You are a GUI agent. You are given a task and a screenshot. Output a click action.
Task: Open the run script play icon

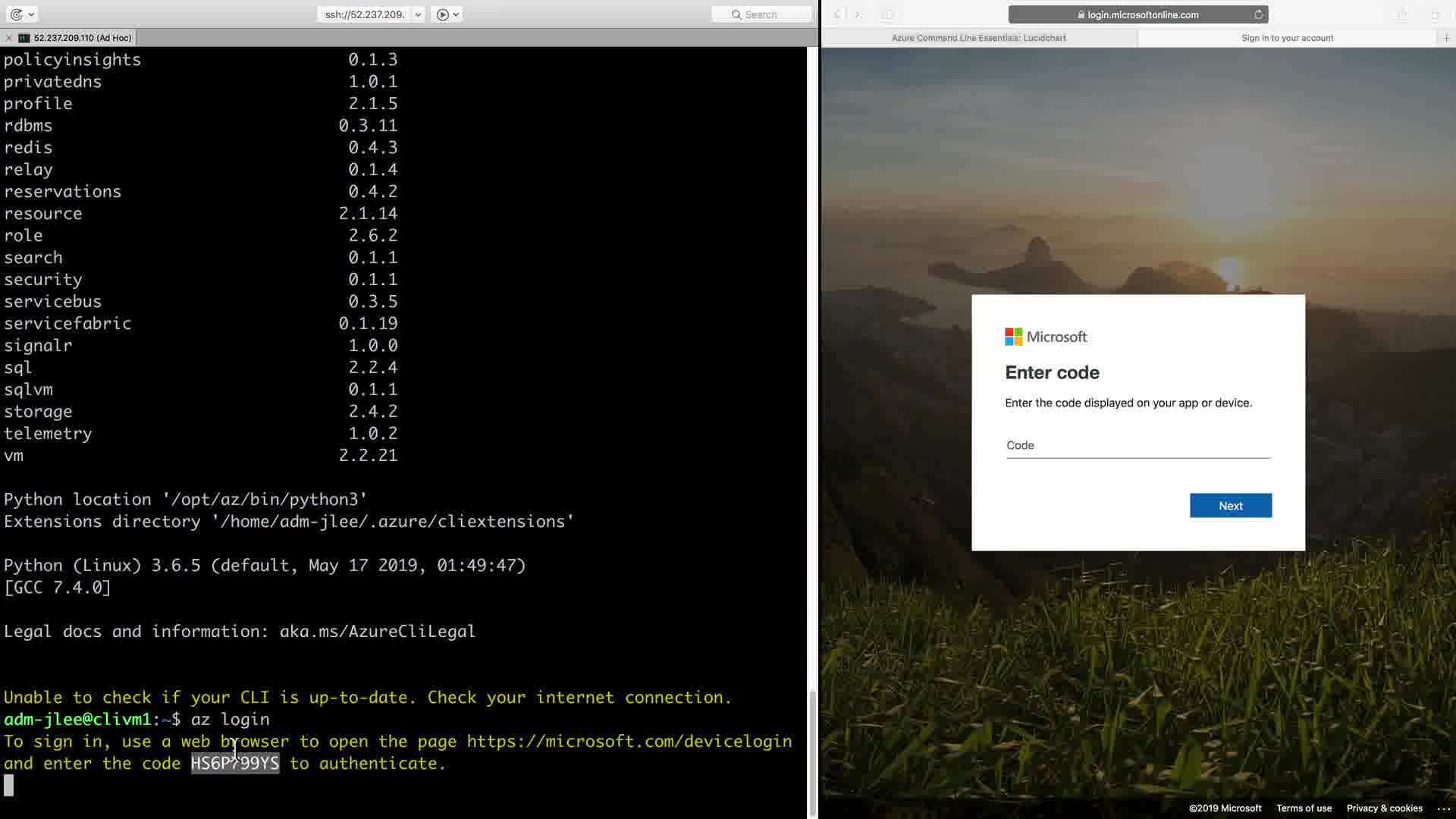443,14
